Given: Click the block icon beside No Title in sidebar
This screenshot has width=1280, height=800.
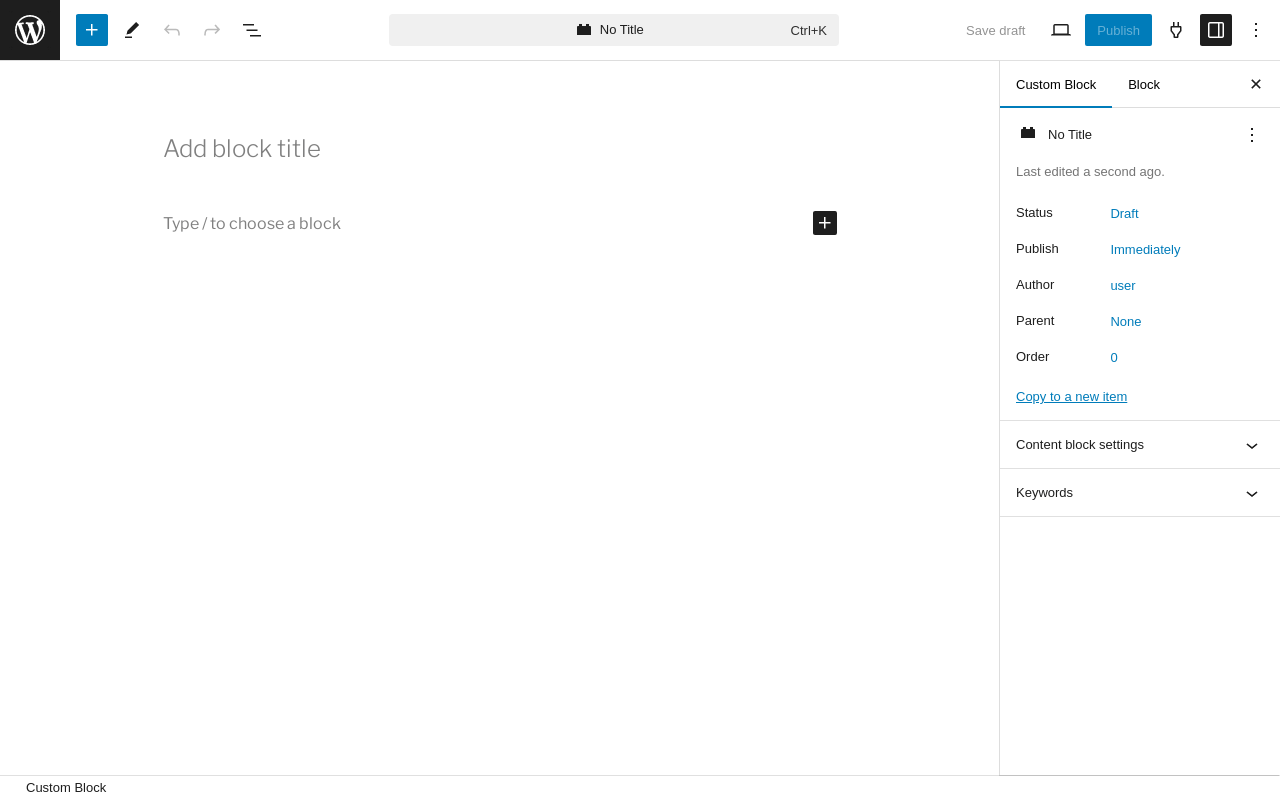Looking at the screenshot, I should click(x=1028, y=133).
